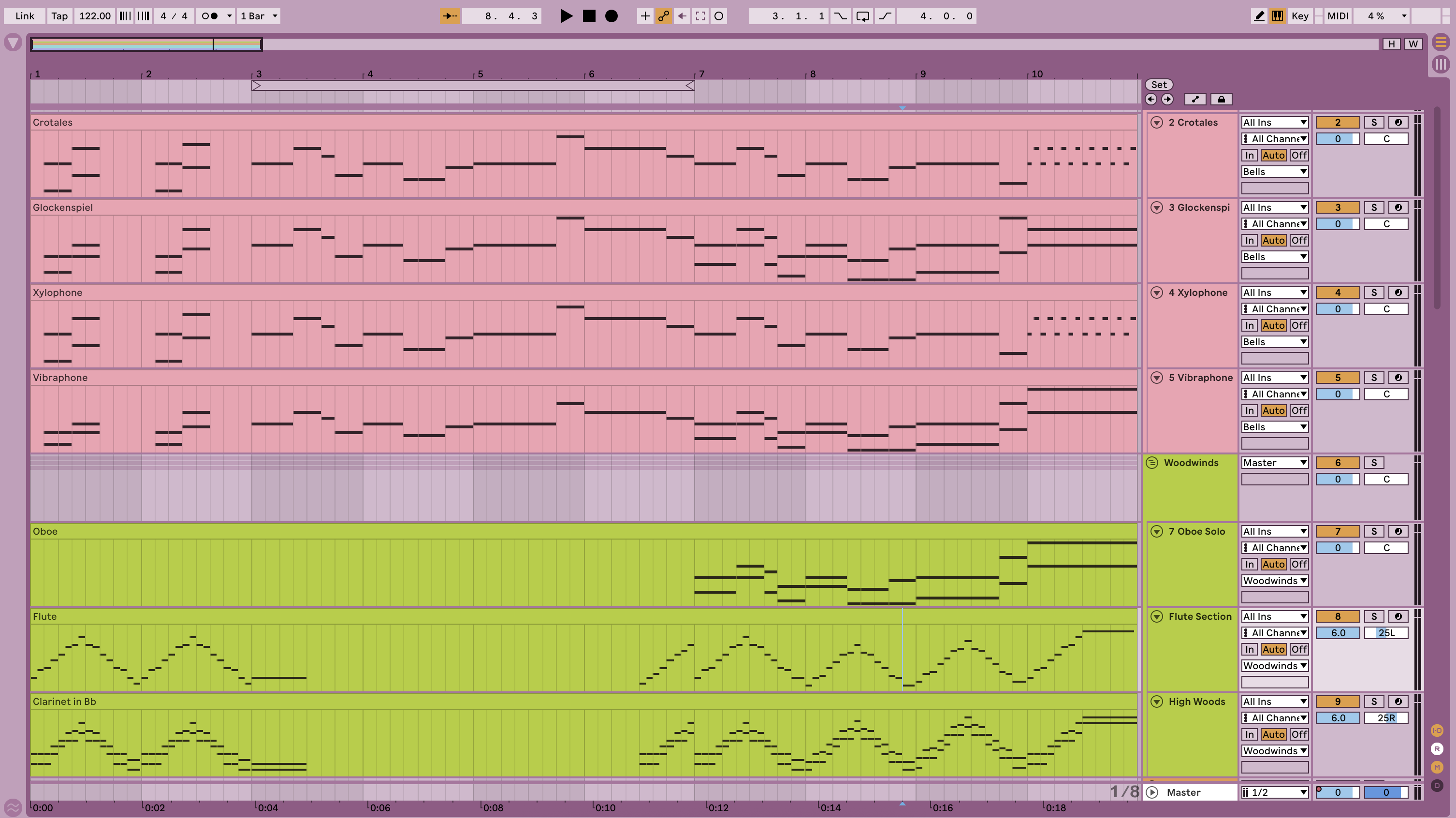The height and width of the screenshot is (818, 1456).
Task: Solo the 2 Crotales track
Action: point(1374,122)
